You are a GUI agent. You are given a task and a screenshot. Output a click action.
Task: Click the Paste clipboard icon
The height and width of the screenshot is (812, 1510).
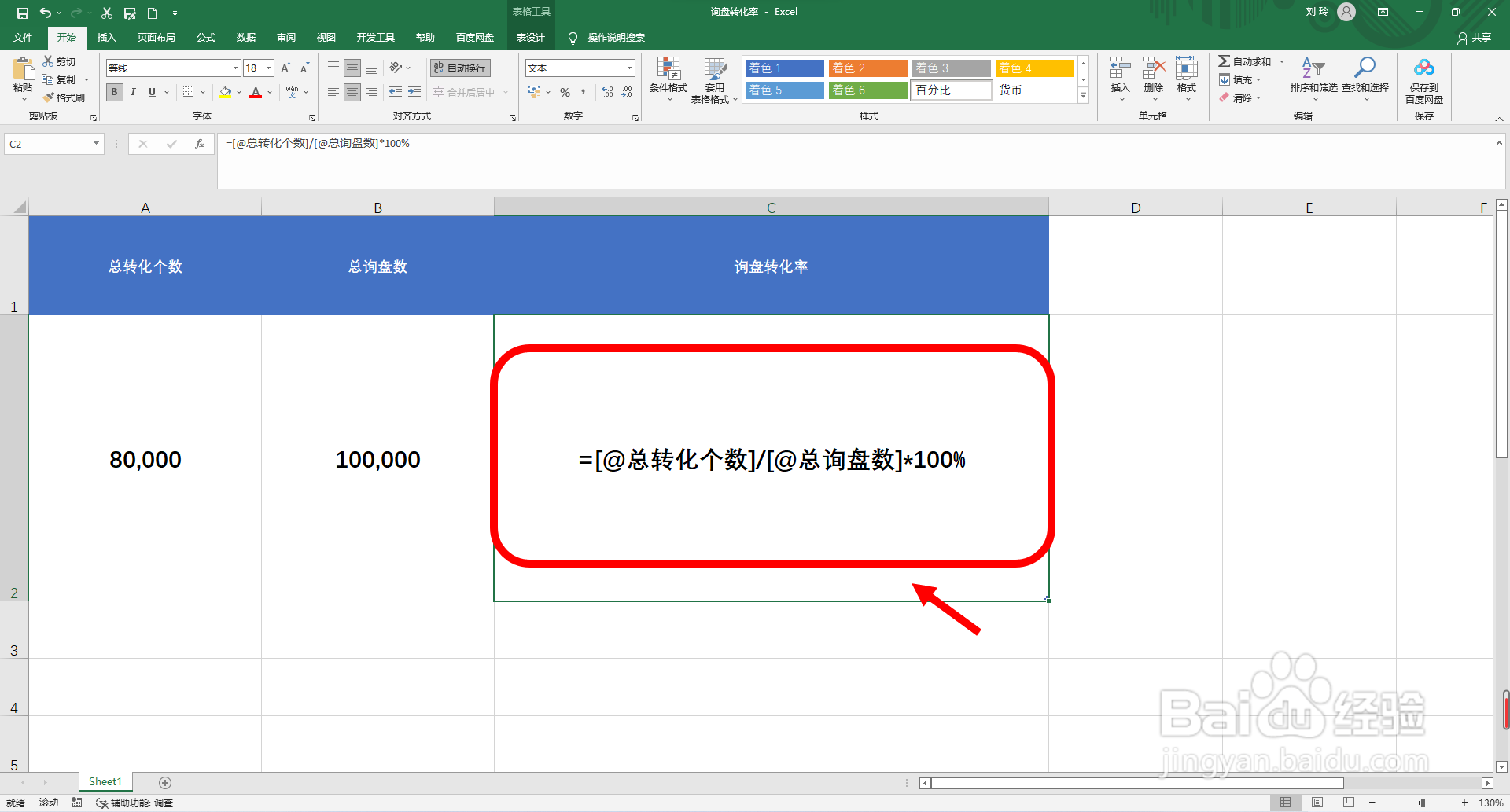[x=23, y=69]
